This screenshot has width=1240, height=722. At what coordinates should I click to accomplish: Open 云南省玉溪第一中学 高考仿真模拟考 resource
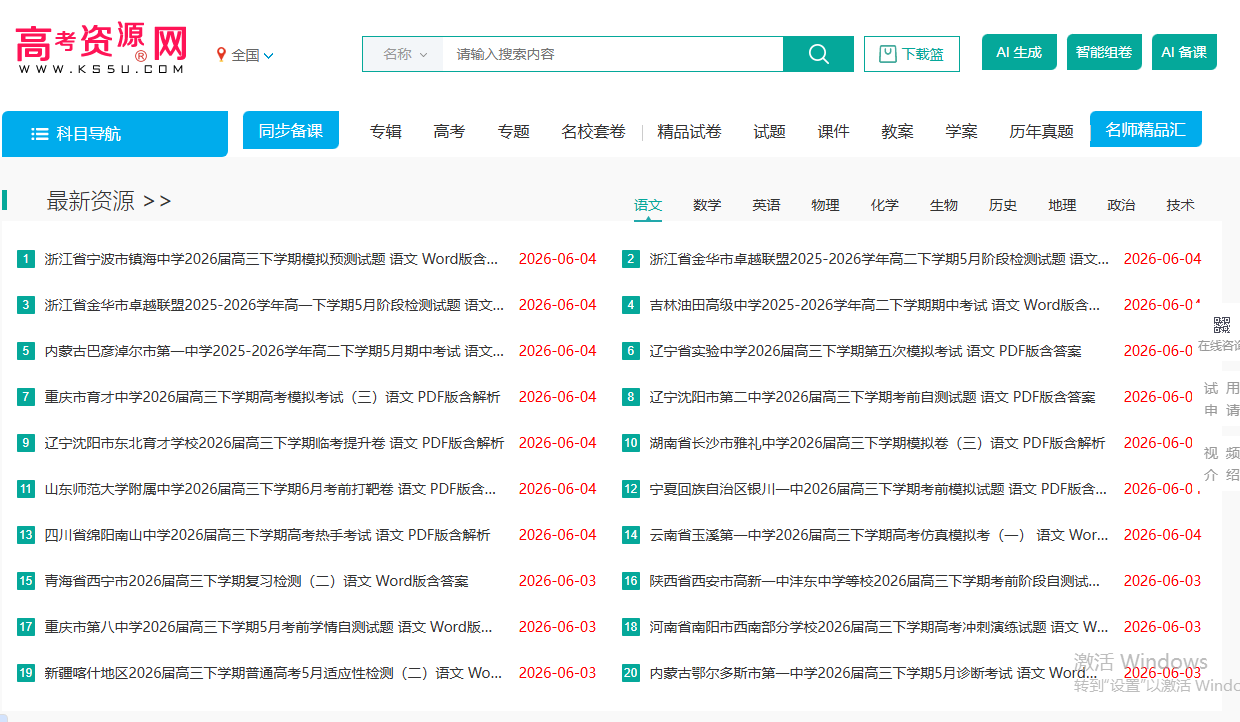click(879, 535)
